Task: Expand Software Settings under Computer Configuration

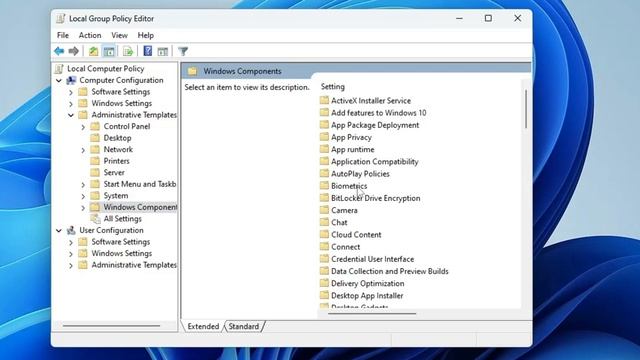Action: (x=71, y=92)
